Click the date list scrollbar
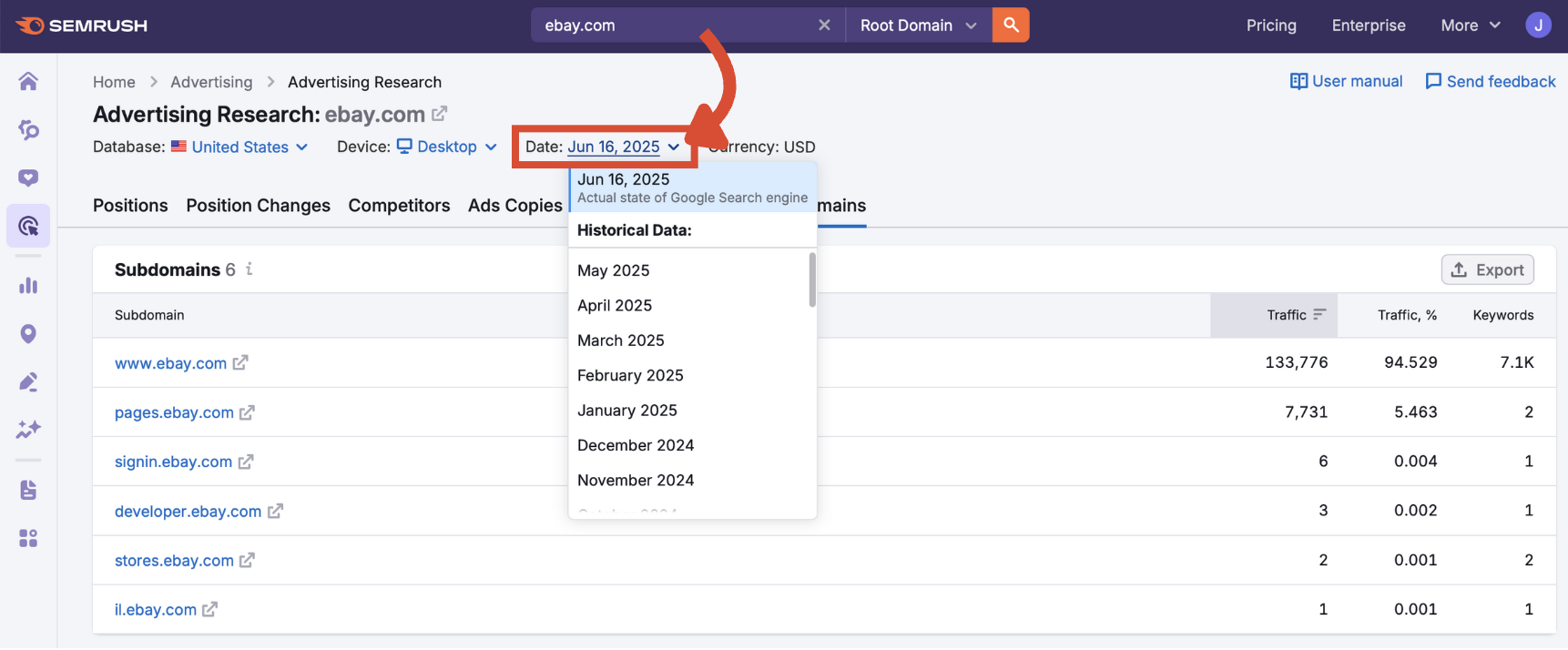This screenshot has height=650, width=1568. pyautogui.click(x=811, y=280)
